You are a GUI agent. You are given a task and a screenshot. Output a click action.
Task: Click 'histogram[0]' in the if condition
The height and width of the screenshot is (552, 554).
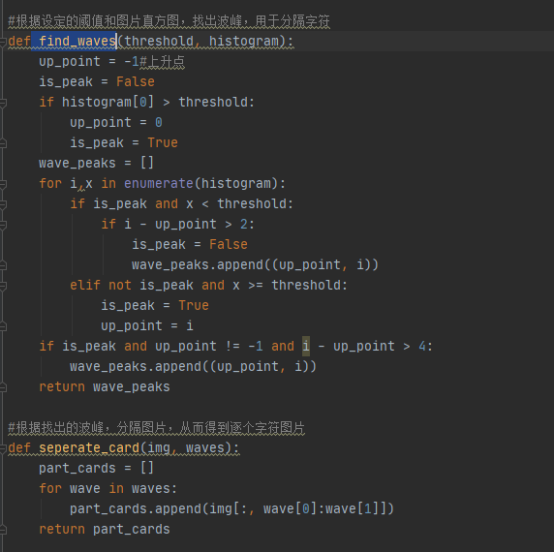point(108,102)
